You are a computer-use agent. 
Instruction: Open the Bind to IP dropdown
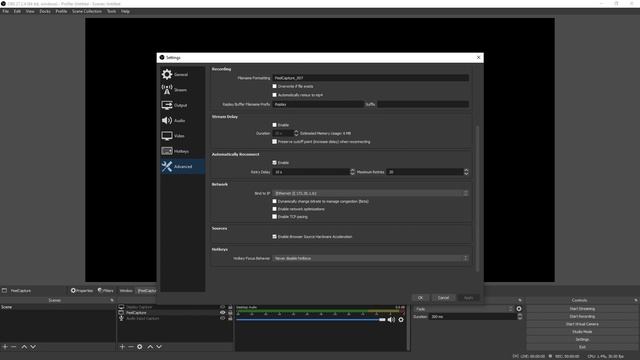[x=371, y=193]
